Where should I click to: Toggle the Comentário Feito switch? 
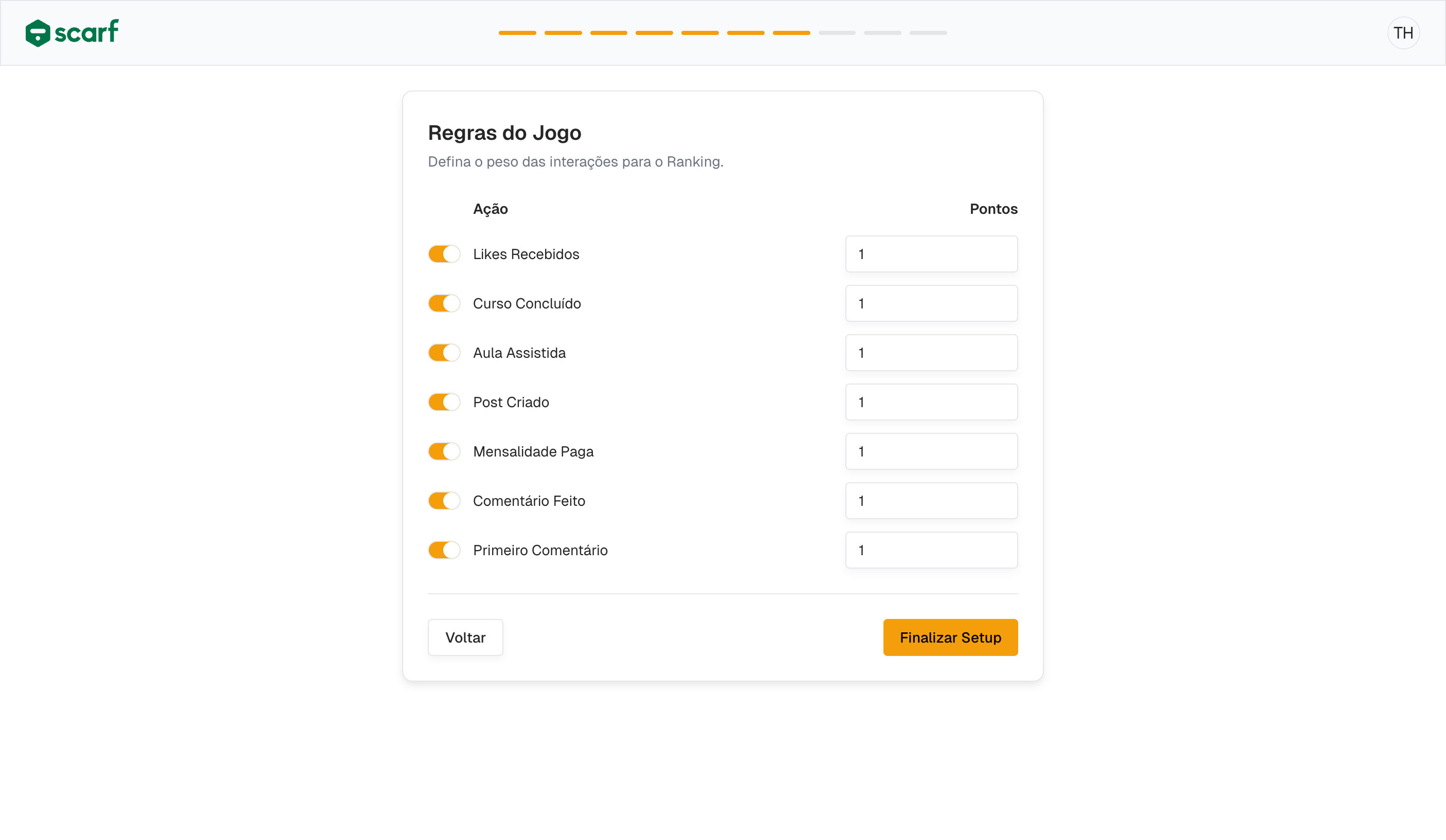pos(444,501)
